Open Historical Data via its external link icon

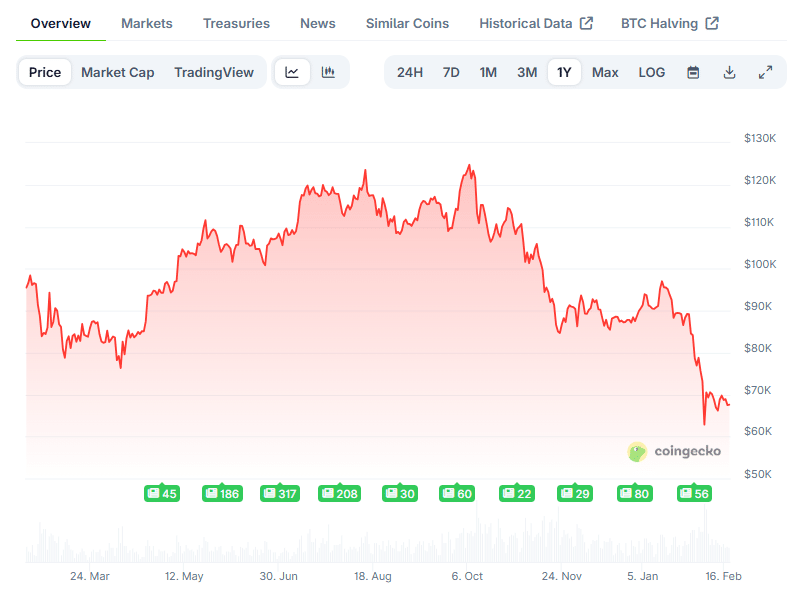pyautogui.click(x=587, y=21)
